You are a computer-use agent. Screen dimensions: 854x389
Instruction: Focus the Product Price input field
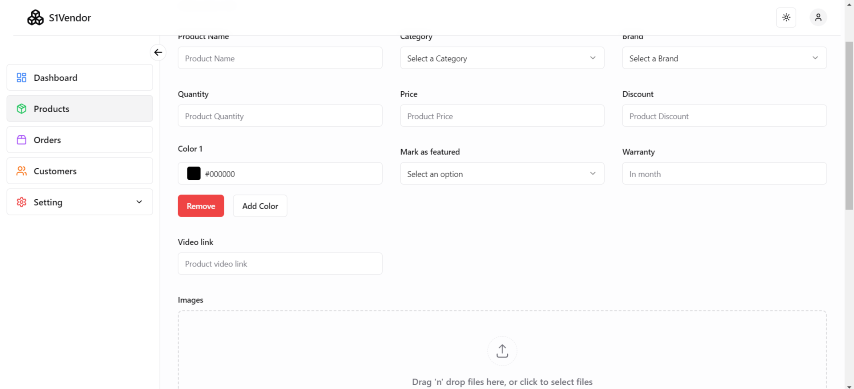pos(502,116)
